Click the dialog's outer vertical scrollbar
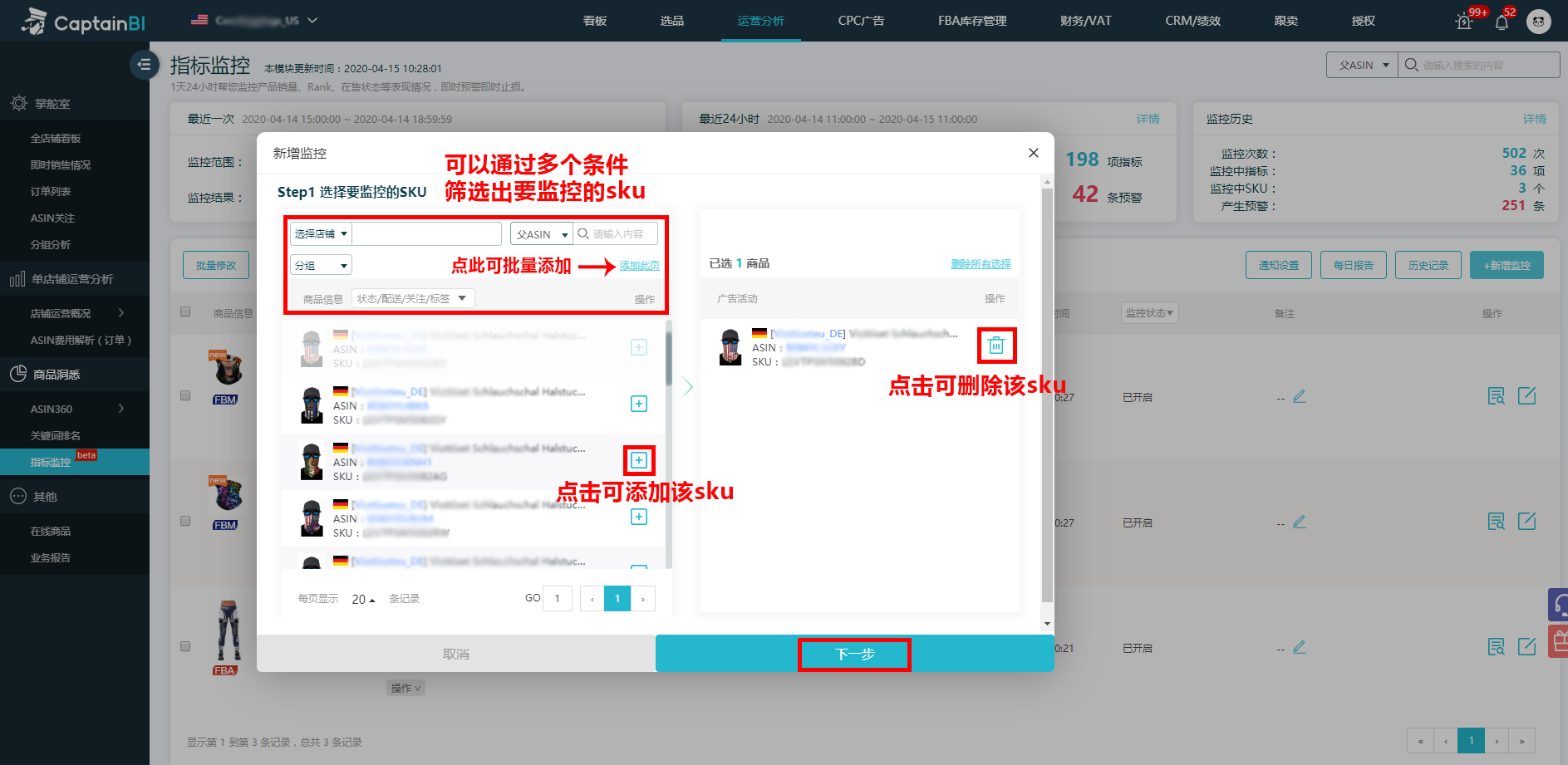The height and width of the screenshot is (765, 1568). coord(1047,395)
